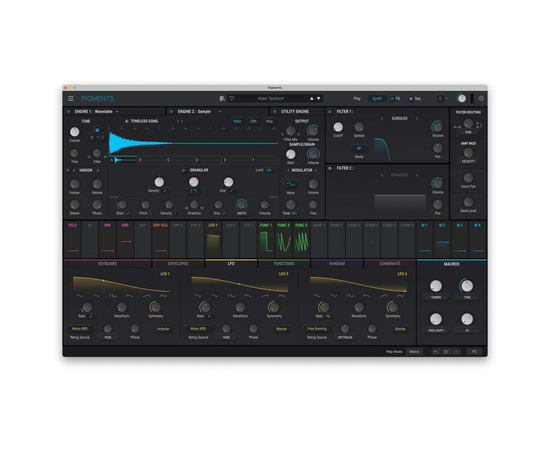
Task: Click the undo arrow in status bar
Action: coord(436,351)
